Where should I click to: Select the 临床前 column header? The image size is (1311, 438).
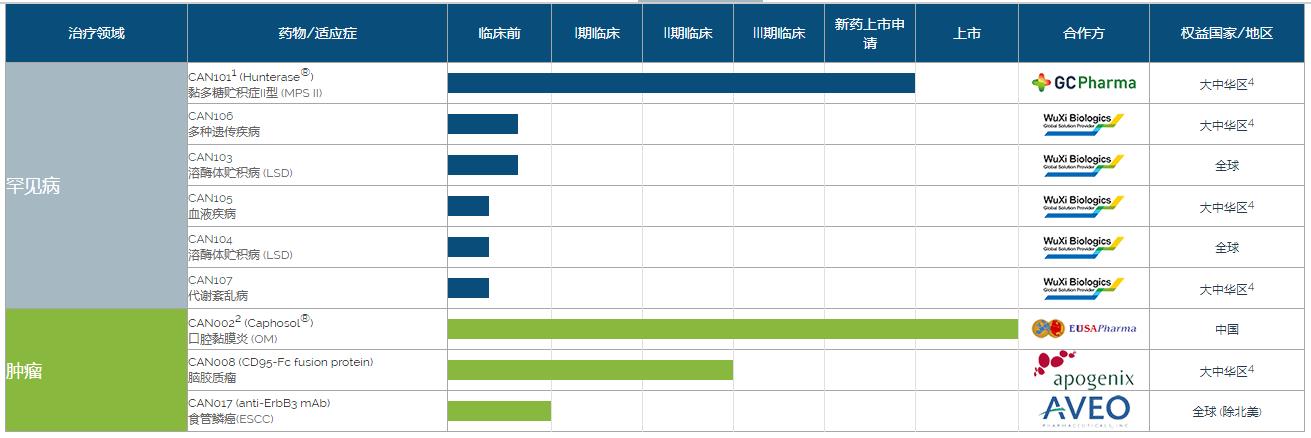[498, 33]
